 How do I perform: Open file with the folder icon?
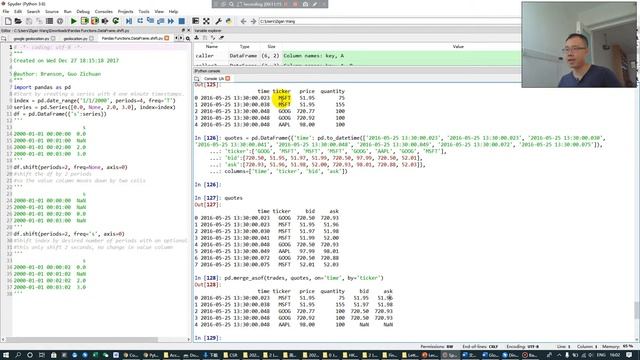tap(18, 21)
